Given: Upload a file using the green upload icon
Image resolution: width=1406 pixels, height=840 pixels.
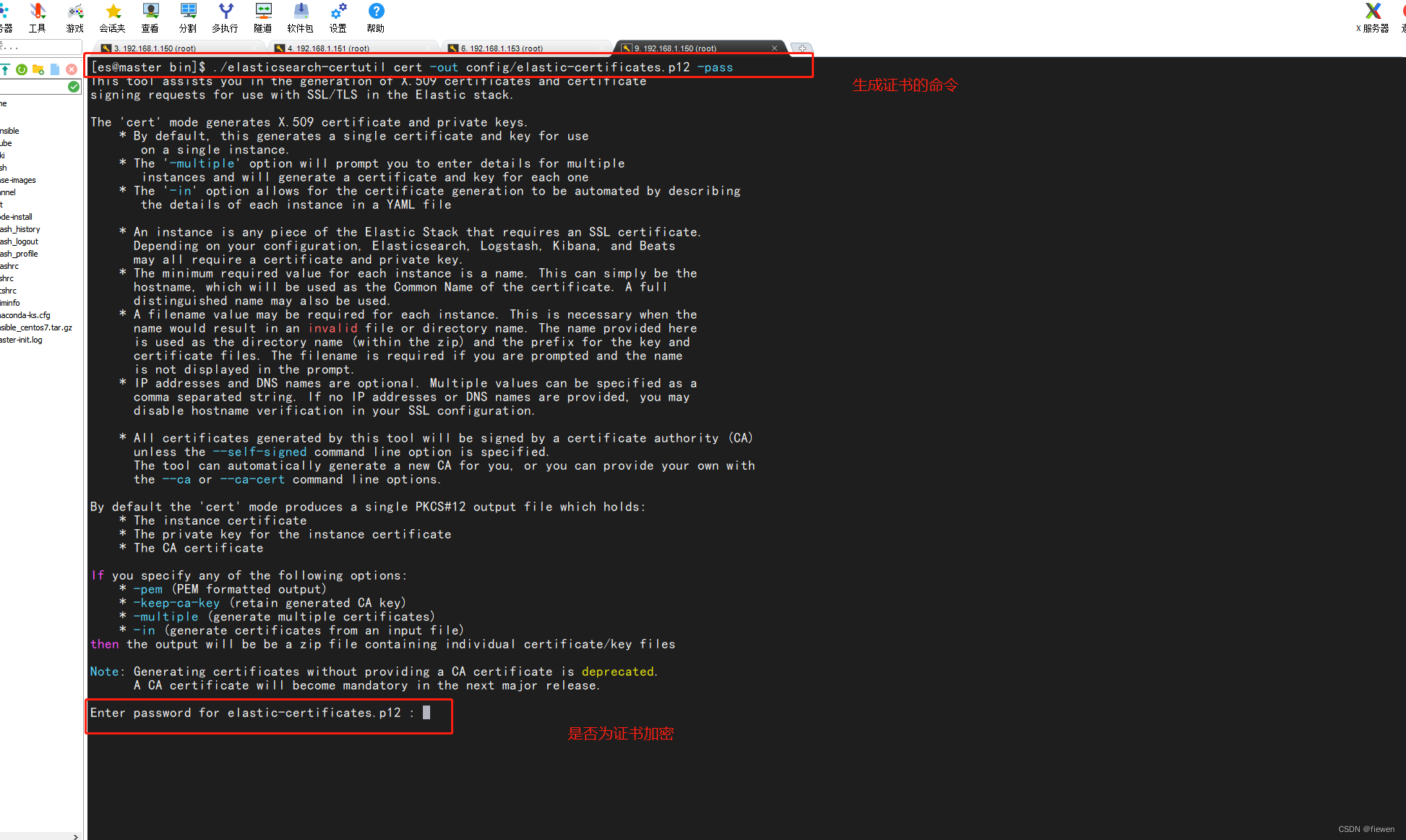Looking at the screenshot, I should point(5,69).
